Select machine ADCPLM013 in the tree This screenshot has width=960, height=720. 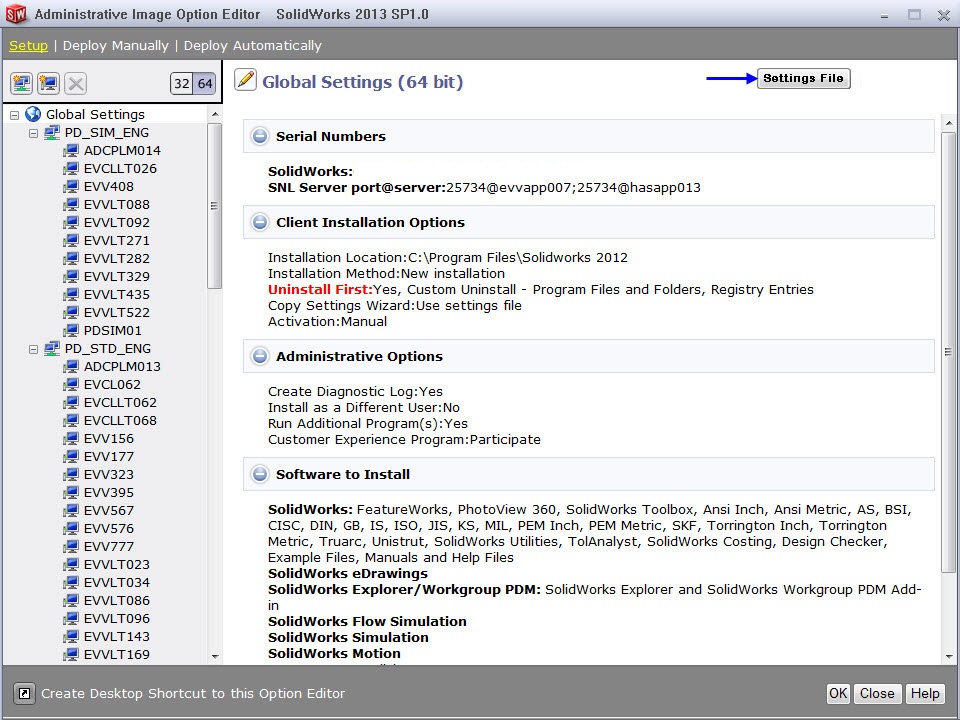(x=122, y=366)
